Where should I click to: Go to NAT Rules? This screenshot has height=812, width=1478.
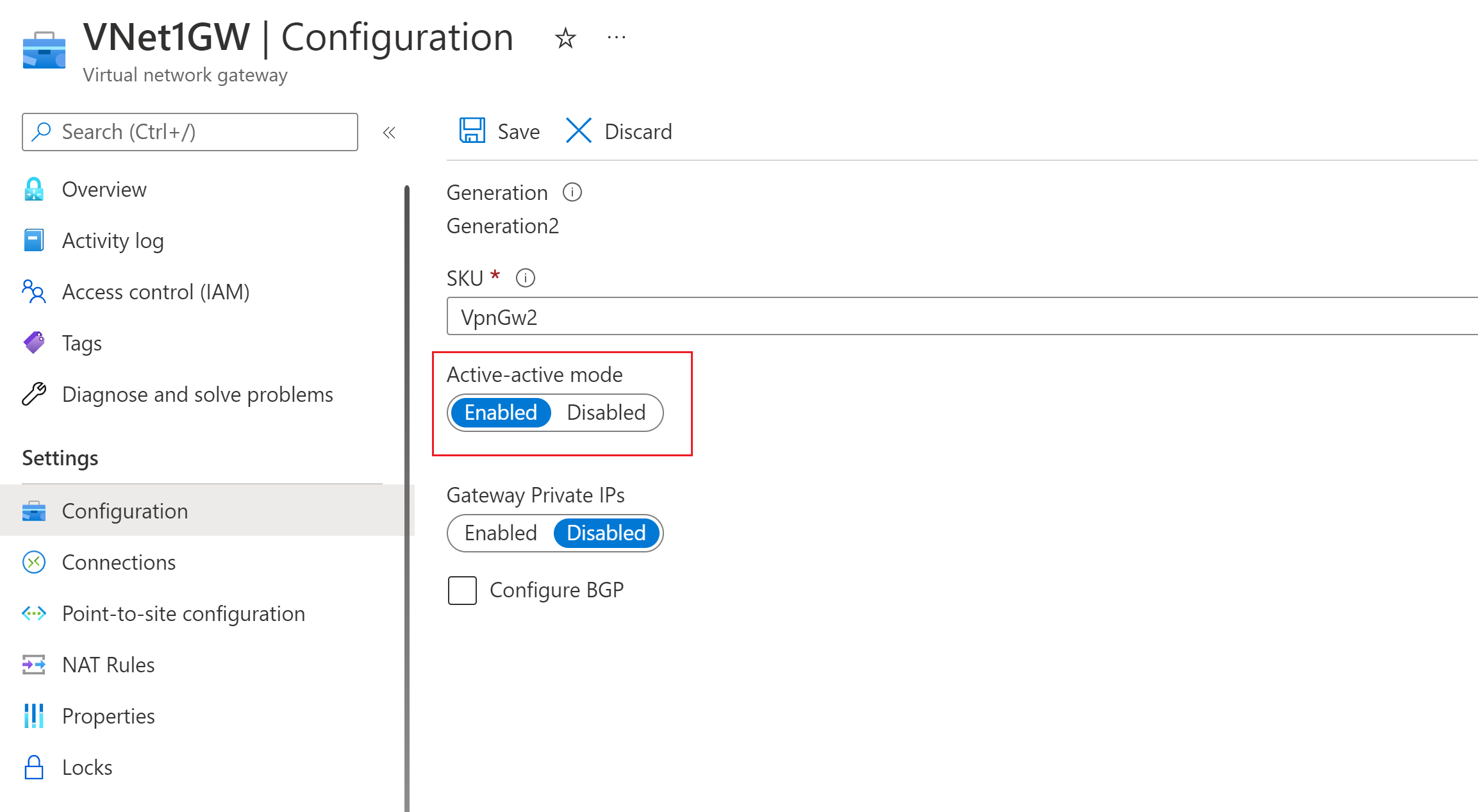pos(108,665)
